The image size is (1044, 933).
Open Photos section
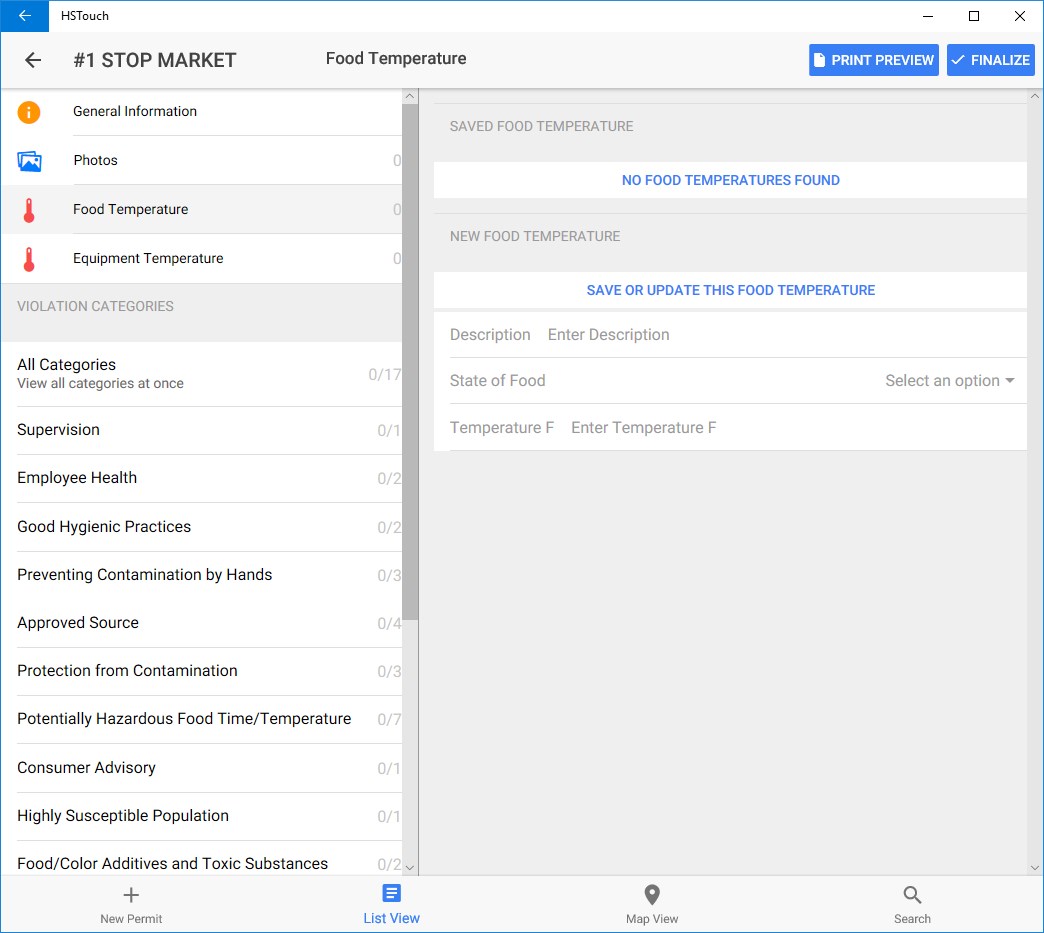(x=201, y=160)
